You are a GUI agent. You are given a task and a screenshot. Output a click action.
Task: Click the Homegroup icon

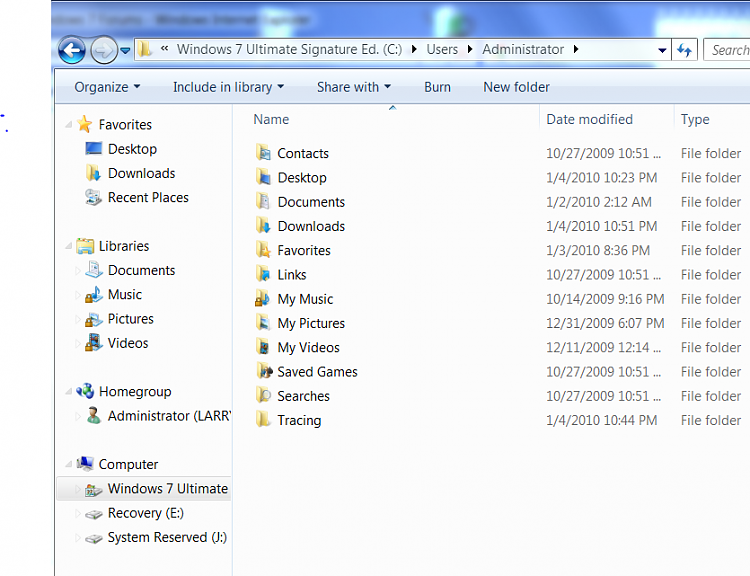pos(85,391)
